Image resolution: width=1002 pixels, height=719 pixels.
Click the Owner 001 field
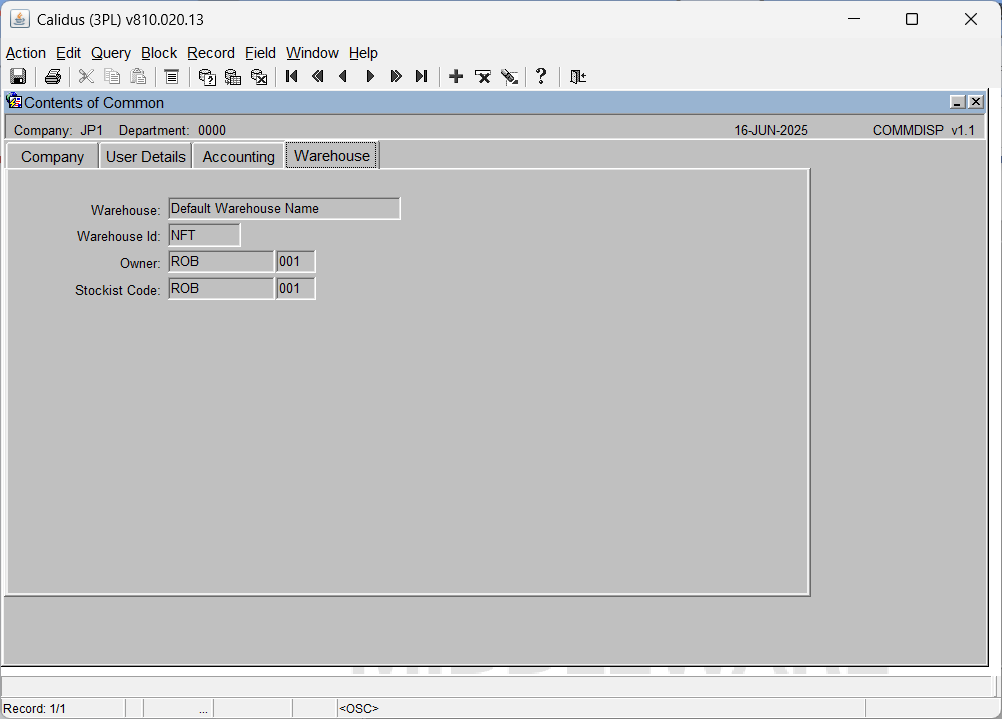coord(296,261)
